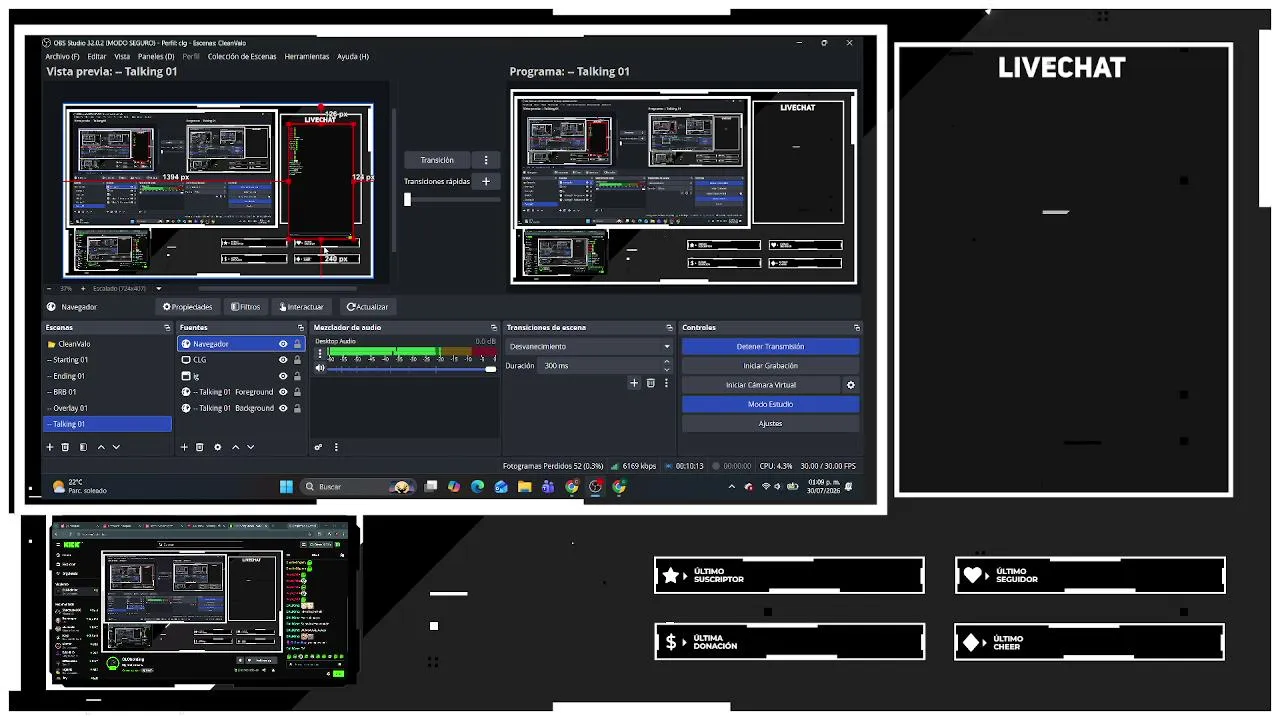1280x720 pixels.
Task: Click Detener Transmisión button
Action: 770,346
